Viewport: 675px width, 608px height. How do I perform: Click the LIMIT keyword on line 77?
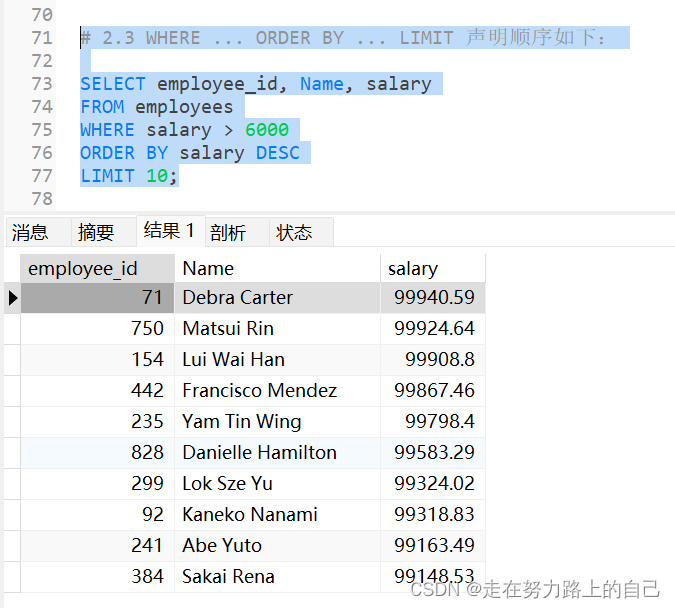[x=108, y=176]
